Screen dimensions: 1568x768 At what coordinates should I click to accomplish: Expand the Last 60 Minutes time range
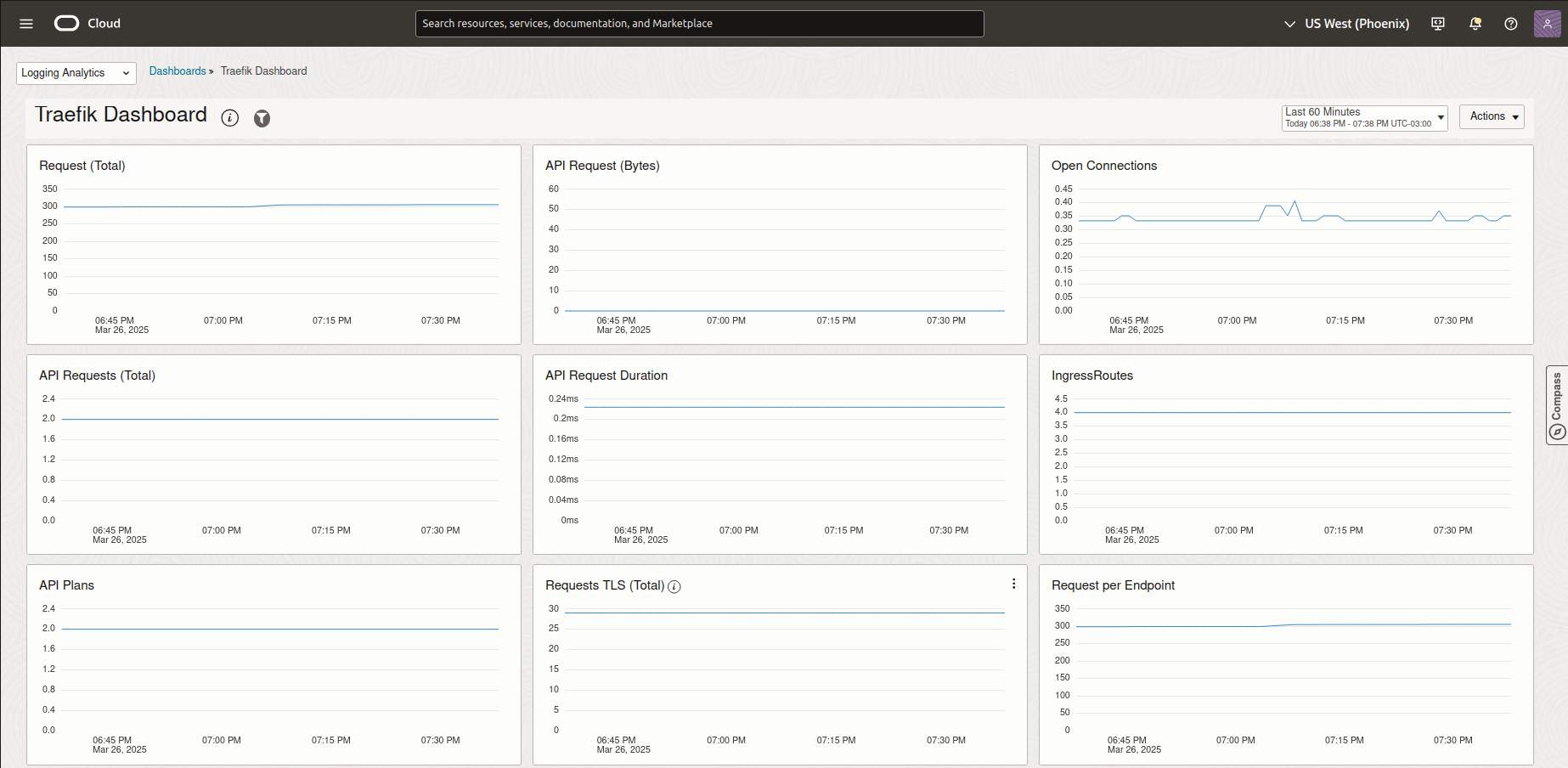tap(1364, 117)
